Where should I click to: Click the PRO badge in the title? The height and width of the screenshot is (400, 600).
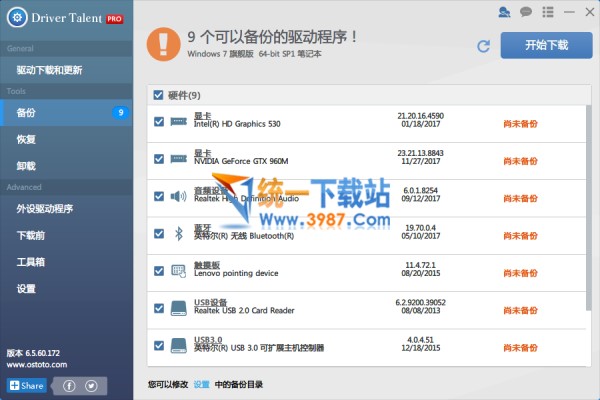click(x=115, y=19)
